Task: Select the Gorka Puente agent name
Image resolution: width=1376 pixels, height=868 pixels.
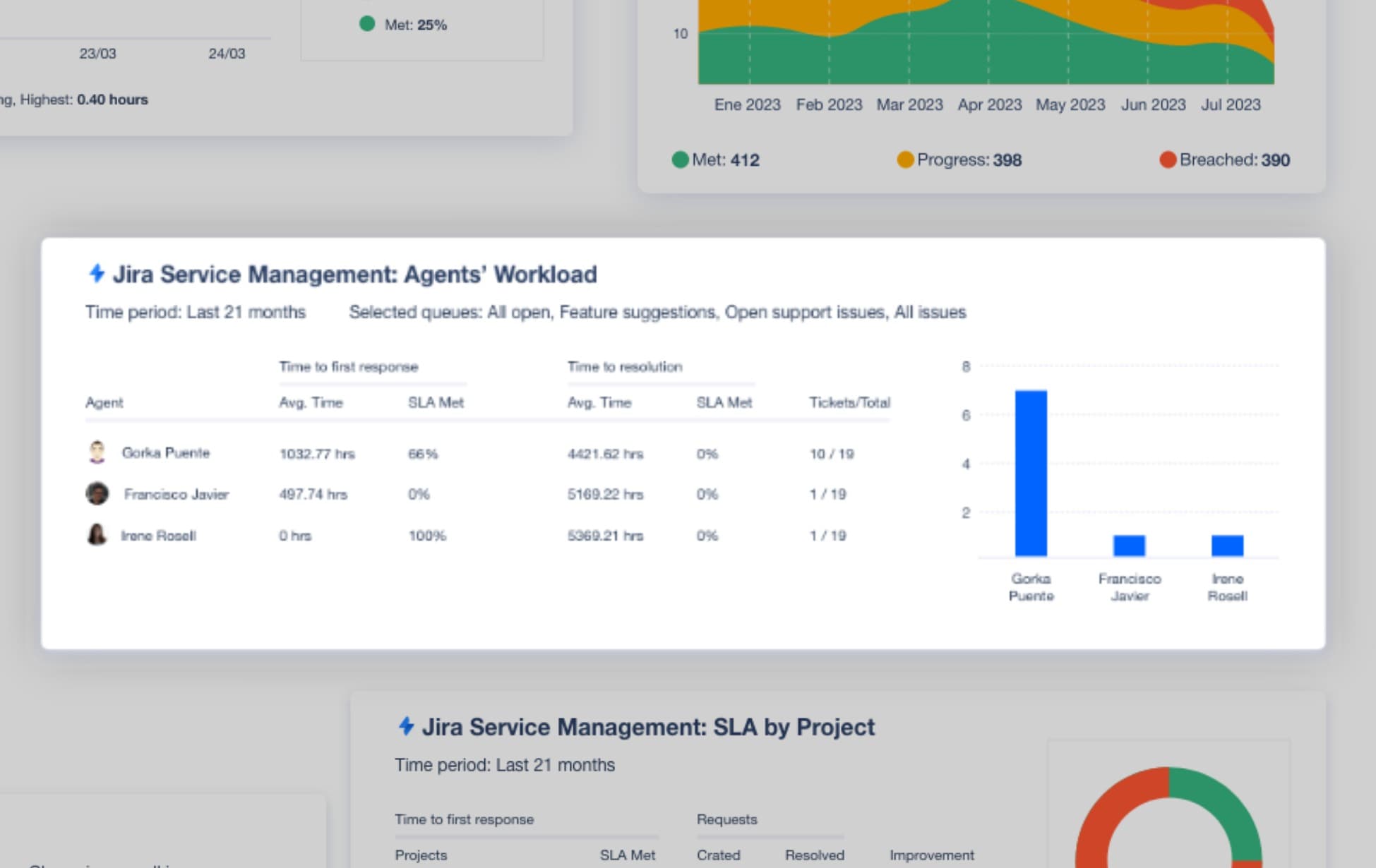Action: coord(166,452)
